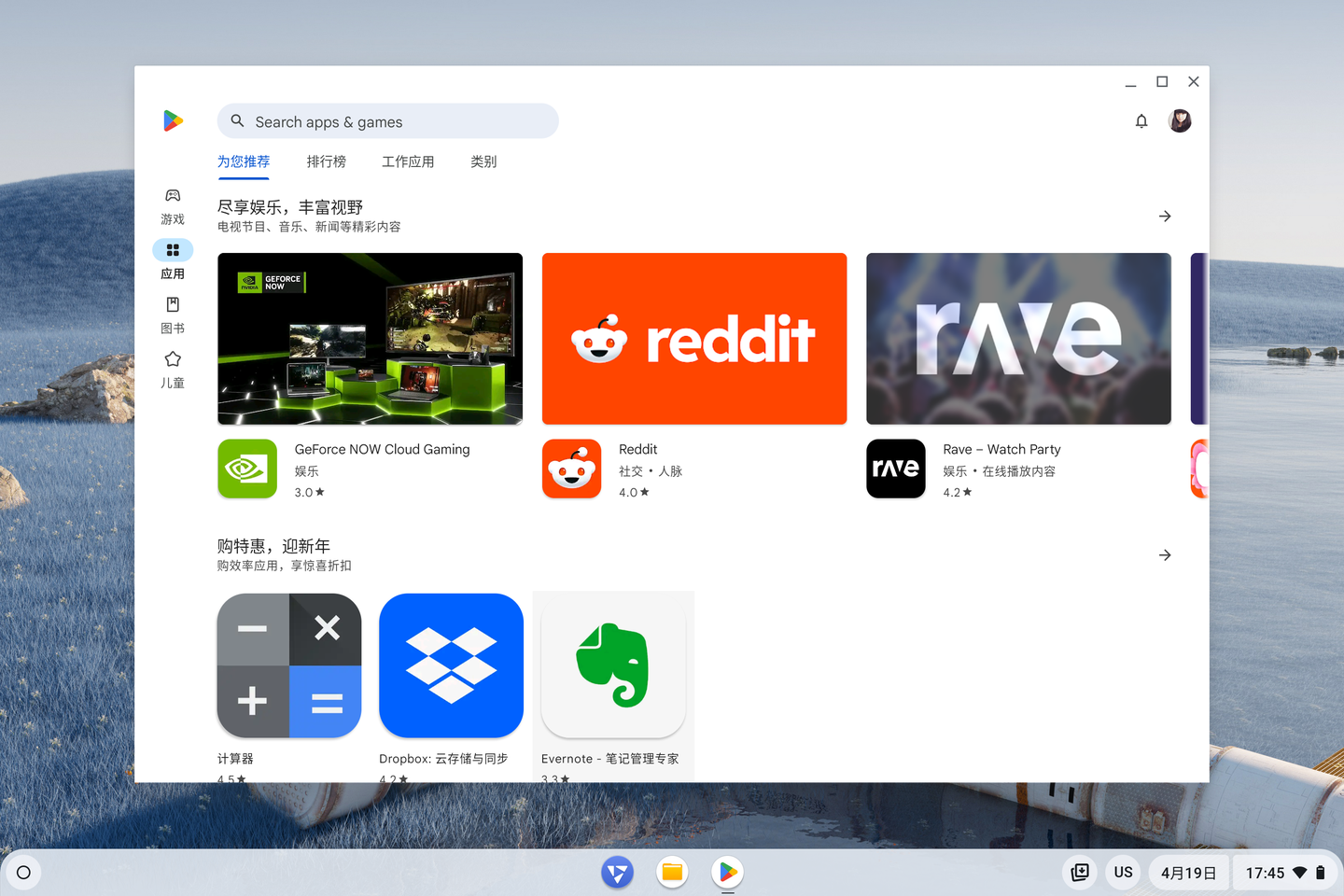
Task: Open the Dropbox app icon
Action: point(451,665)
